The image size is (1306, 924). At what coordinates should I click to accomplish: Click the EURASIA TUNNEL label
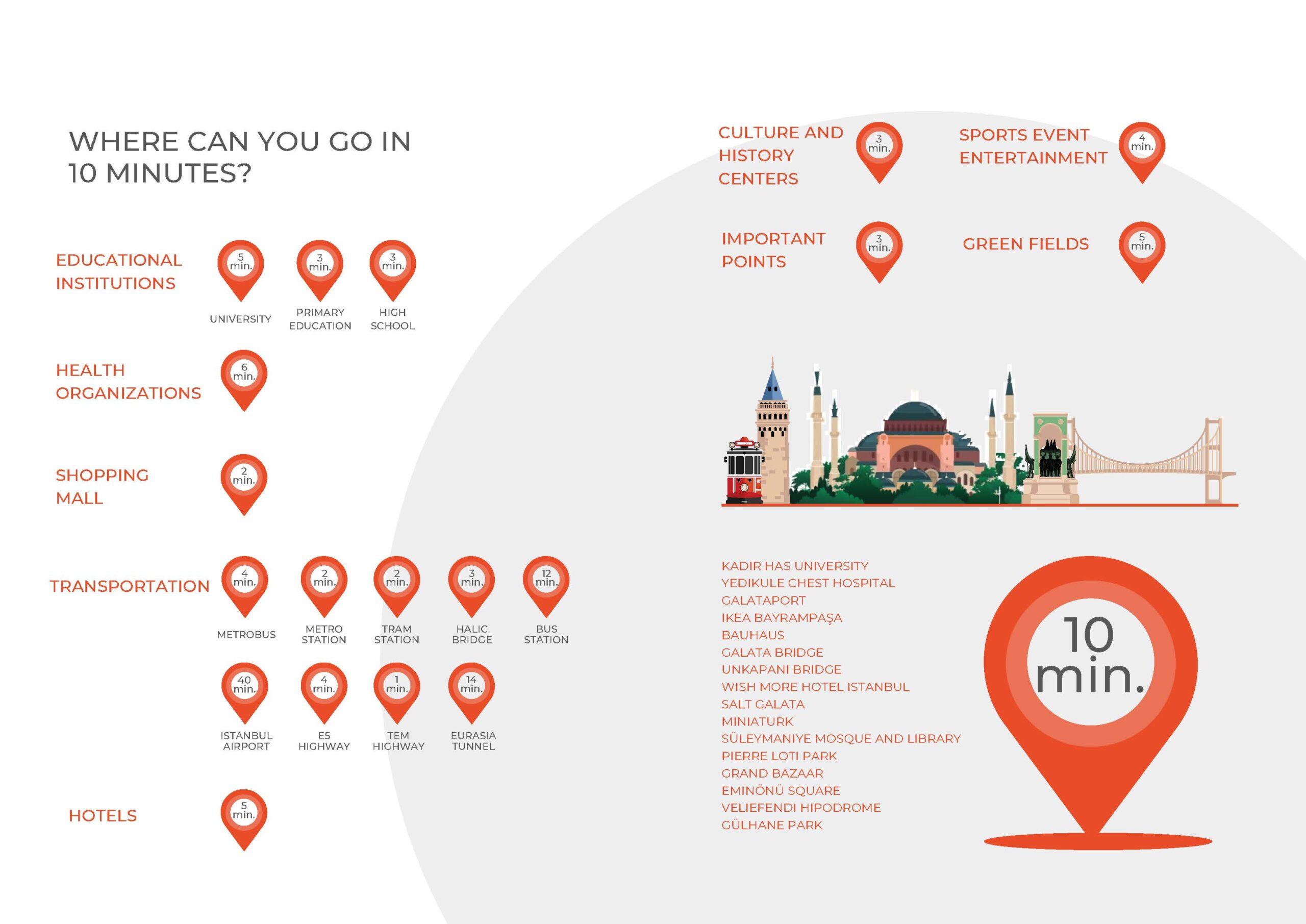473,741
